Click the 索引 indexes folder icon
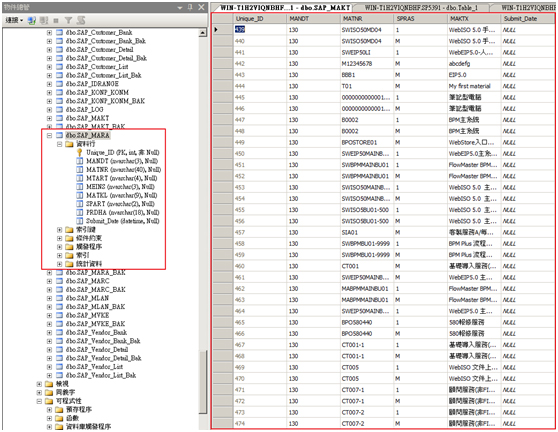The width and height of the screenshot is (558, 432). pos(69,255)
